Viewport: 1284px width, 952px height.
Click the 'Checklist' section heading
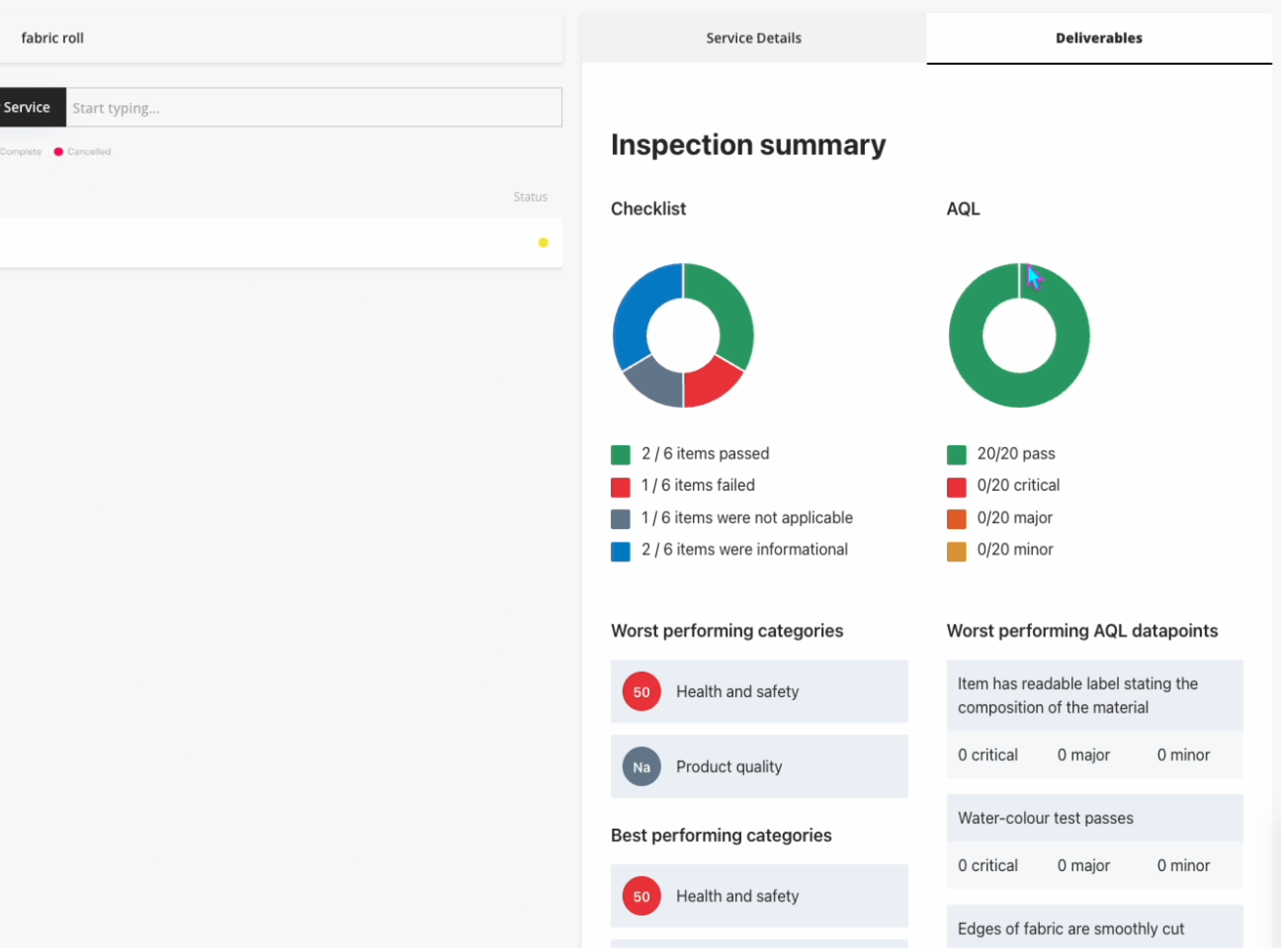[x=649, y=209]
